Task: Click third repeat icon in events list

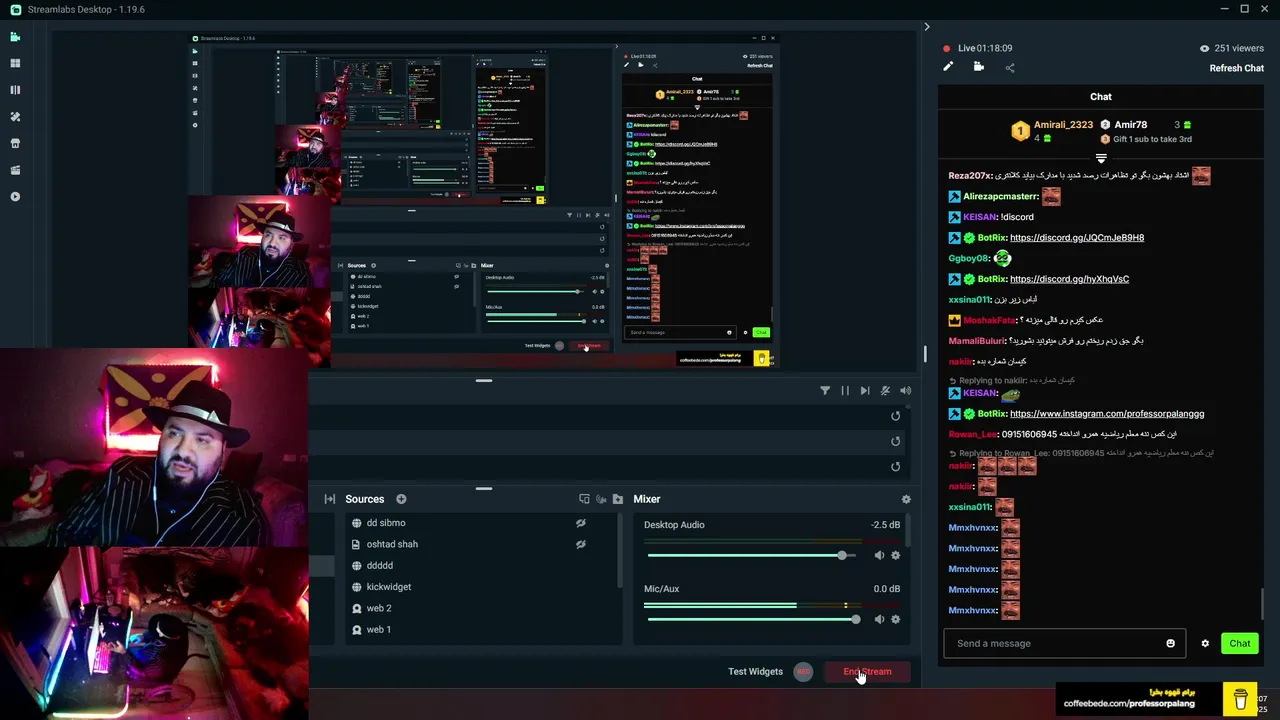Action: pyautogui.click(x=895, y=466)
